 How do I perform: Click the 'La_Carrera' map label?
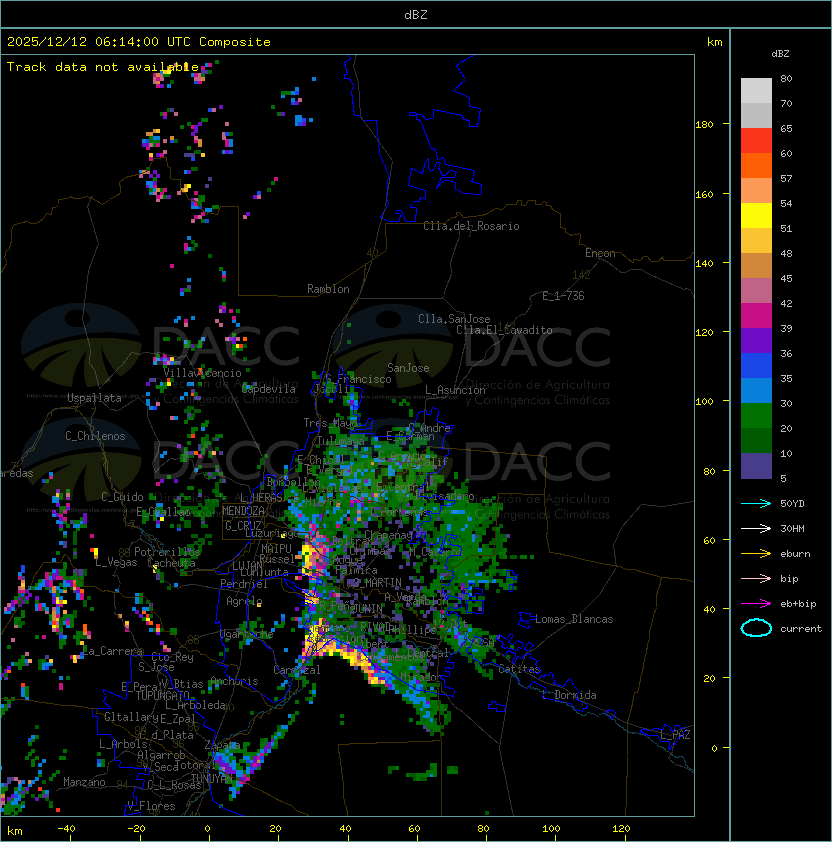pos(112,651)
